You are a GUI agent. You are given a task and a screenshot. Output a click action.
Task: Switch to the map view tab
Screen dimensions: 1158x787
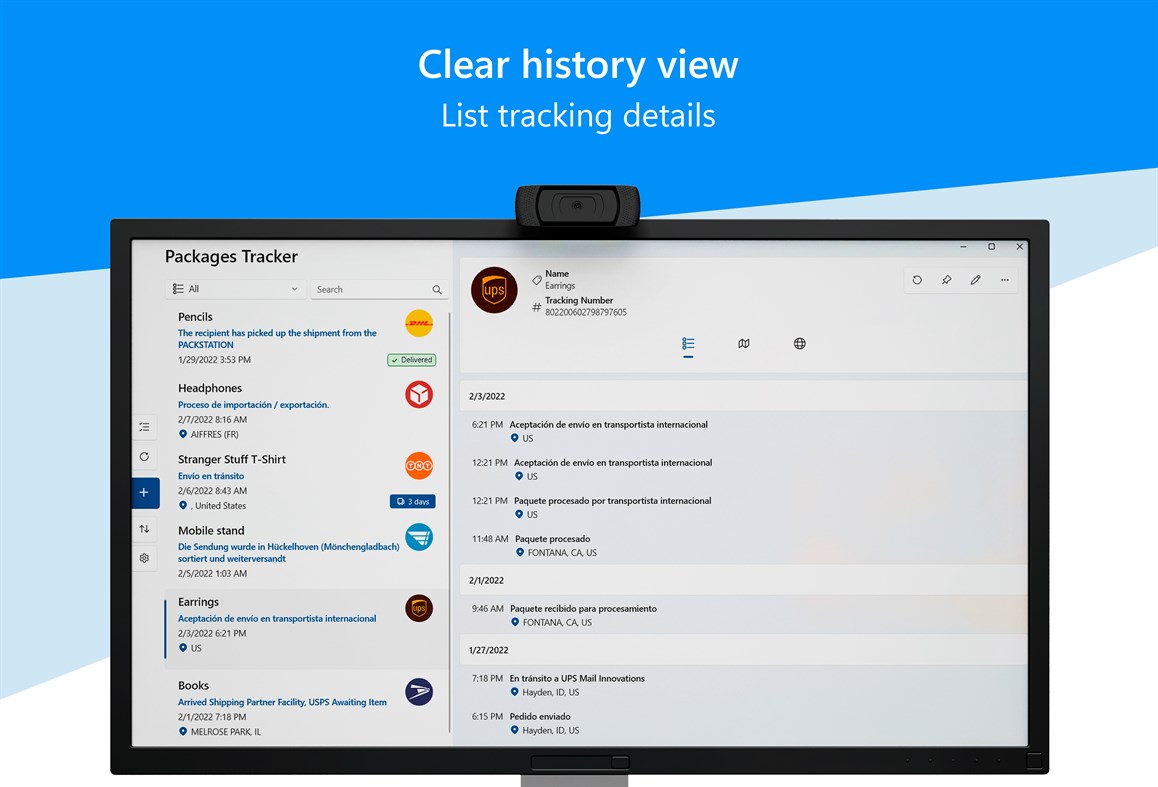(744, 343)
